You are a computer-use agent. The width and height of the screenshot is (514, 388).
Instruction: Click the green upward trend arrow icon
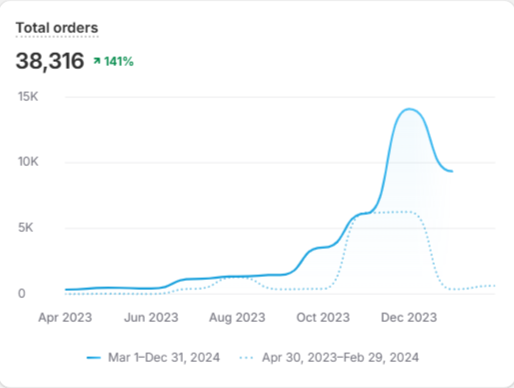[97, 61]
